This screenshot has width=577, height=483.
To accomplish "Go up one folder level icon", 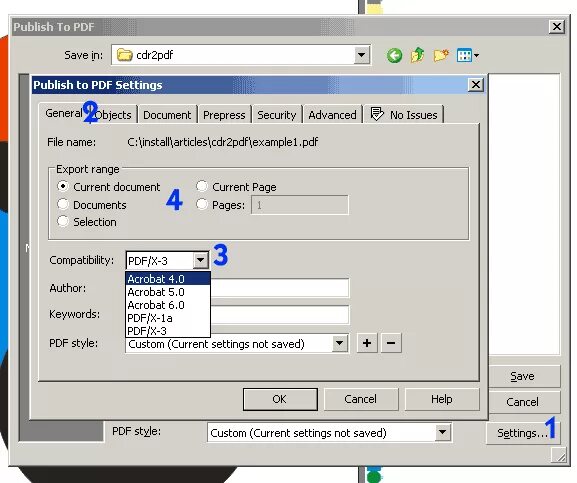I will [x=417, y=56].
